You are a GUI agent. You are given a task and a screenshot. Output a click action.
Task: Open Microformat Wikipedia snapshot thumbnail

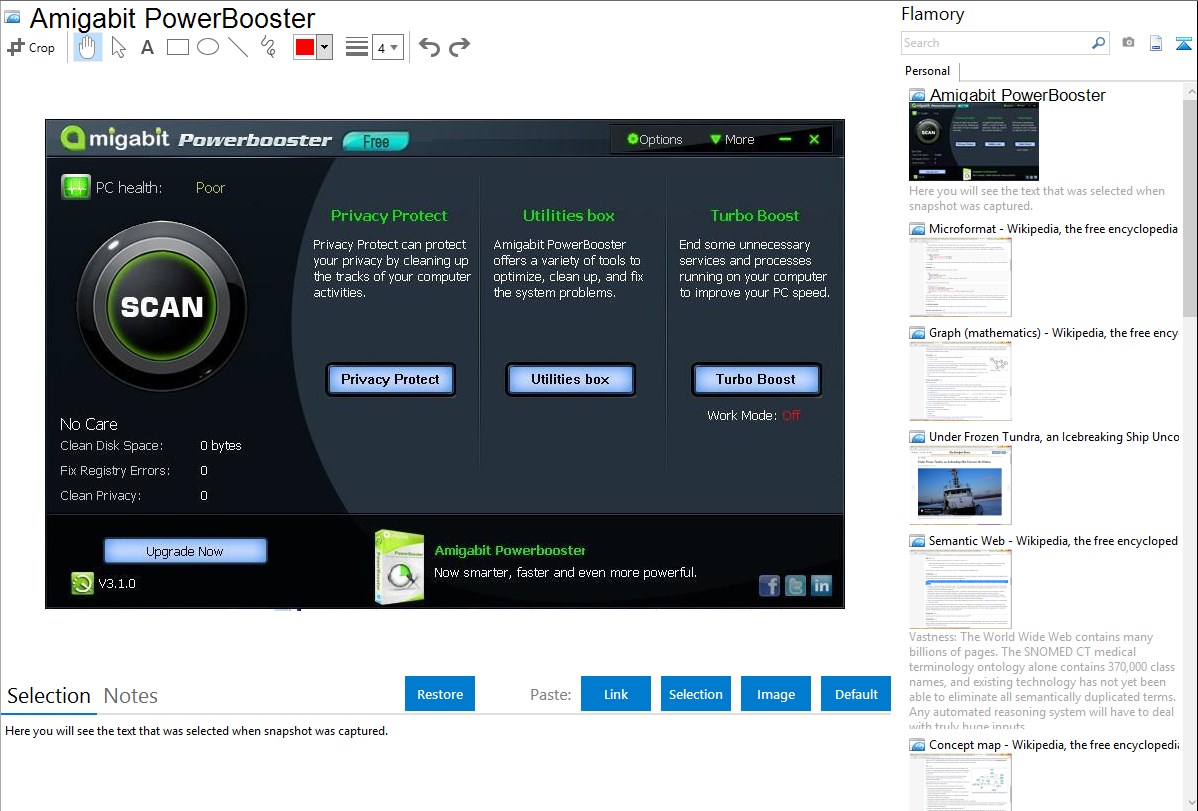click(x=960, y=277)
